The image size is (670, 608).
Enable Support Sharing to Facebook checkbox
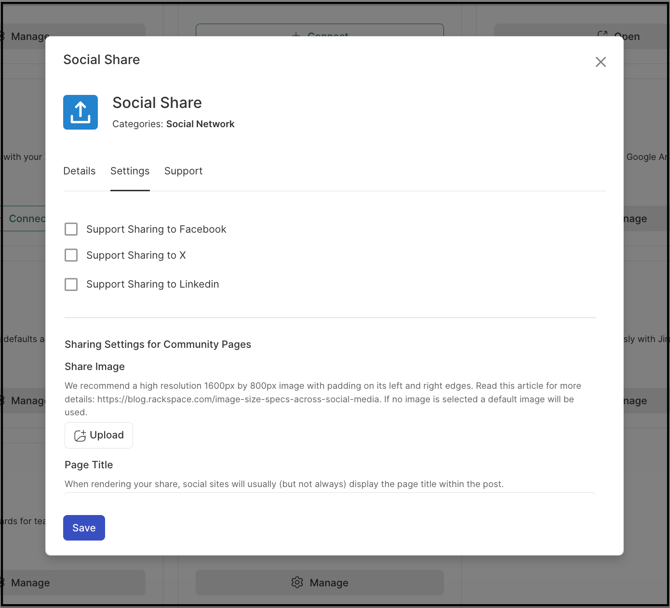point(71,229)
